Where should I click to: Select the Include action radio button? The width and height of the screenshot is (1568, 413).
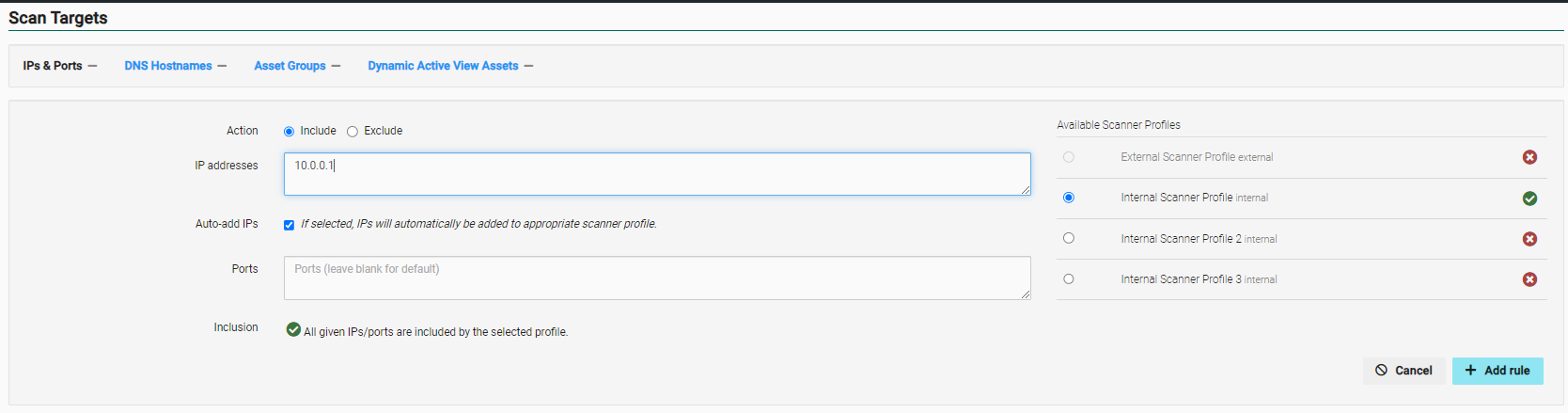[289, 132]
